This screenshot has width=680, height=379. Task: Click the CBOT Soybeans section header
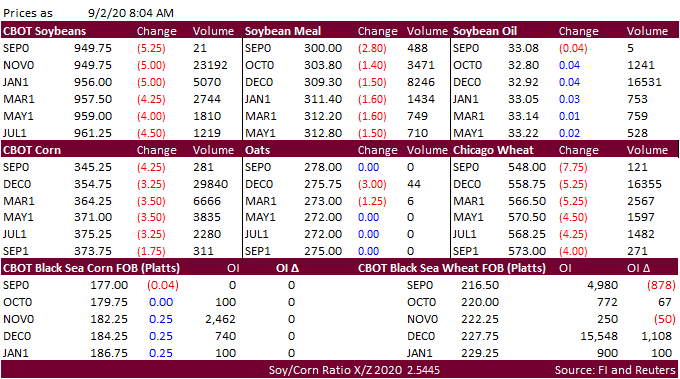[x=44, y=31]
